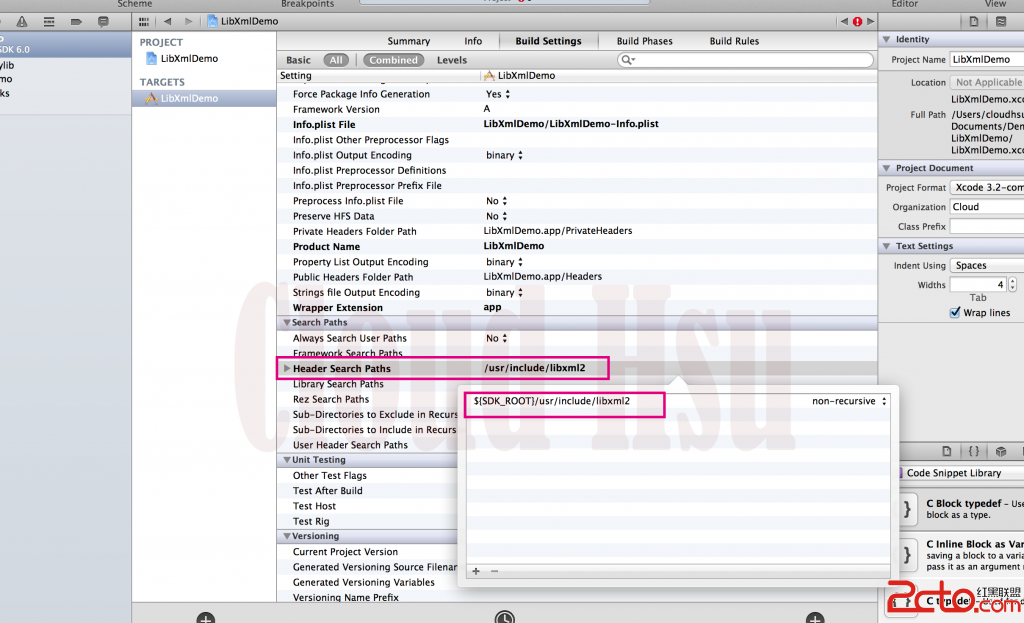Collapse the Identity inspector section
Viewport: 1024px width, 623px height.
coord(886,39)
